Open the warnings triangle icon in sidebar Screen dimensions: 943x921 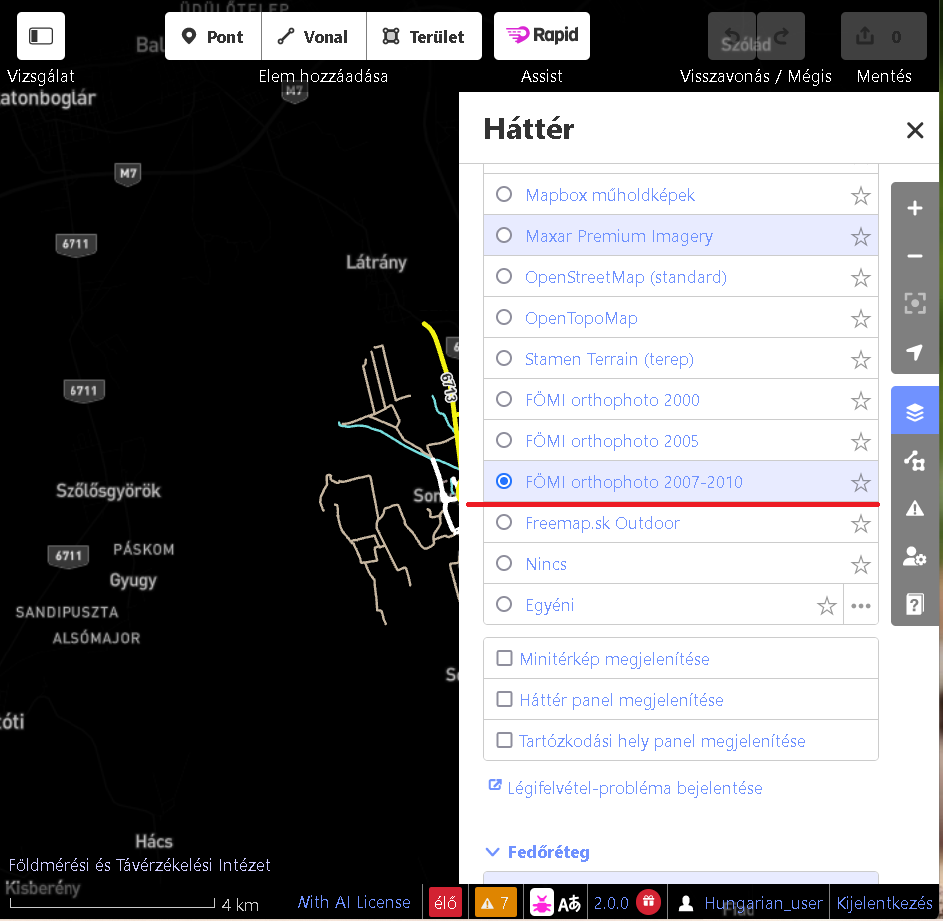coord(914,507)
